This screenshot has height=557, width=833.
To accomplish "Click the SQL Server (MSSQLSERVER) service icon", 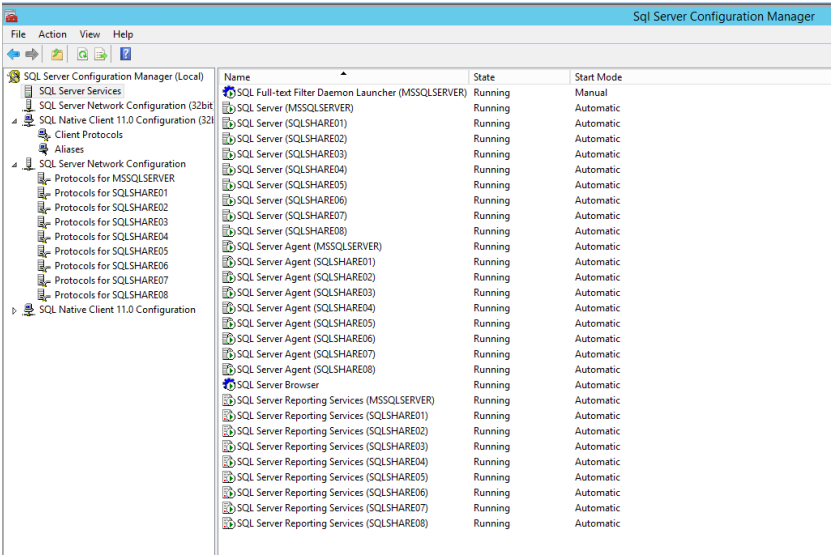I will pyautogui.click(x=229, y=108).
